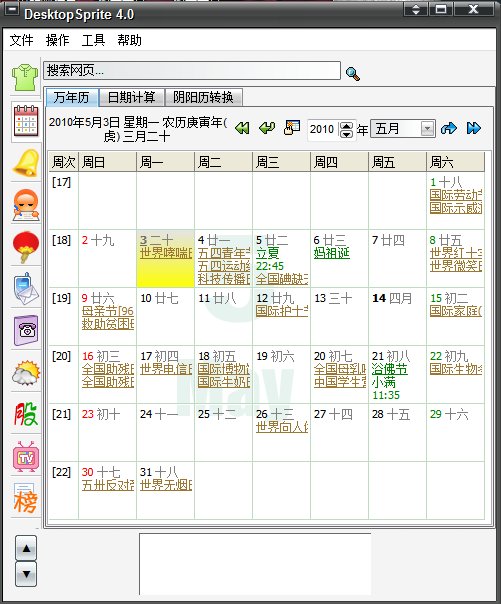
Task: Open the 浴佛节 link on May 21
Action: [389, 369]
